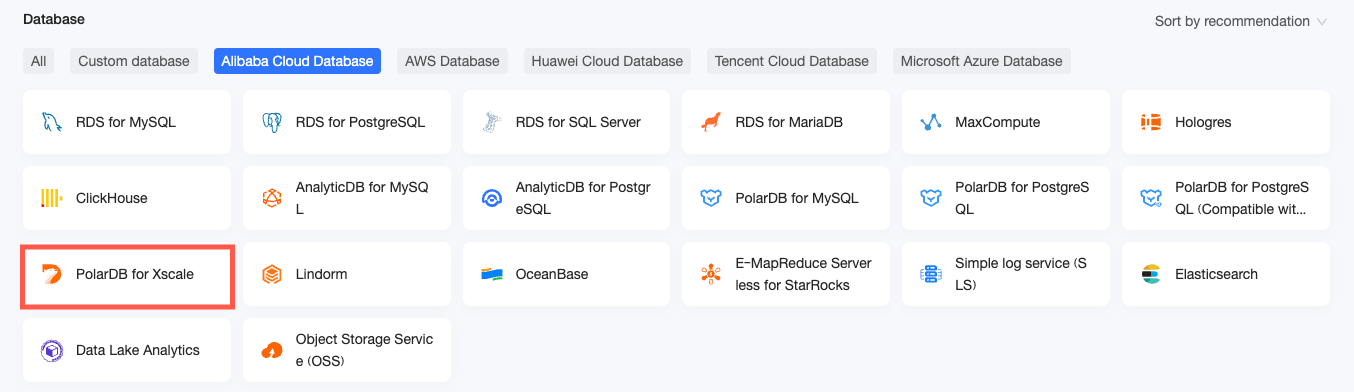The image size is (1354, 392).
Task: Click the Lindorm hexagon icon
Action: [x=271, y=274]
